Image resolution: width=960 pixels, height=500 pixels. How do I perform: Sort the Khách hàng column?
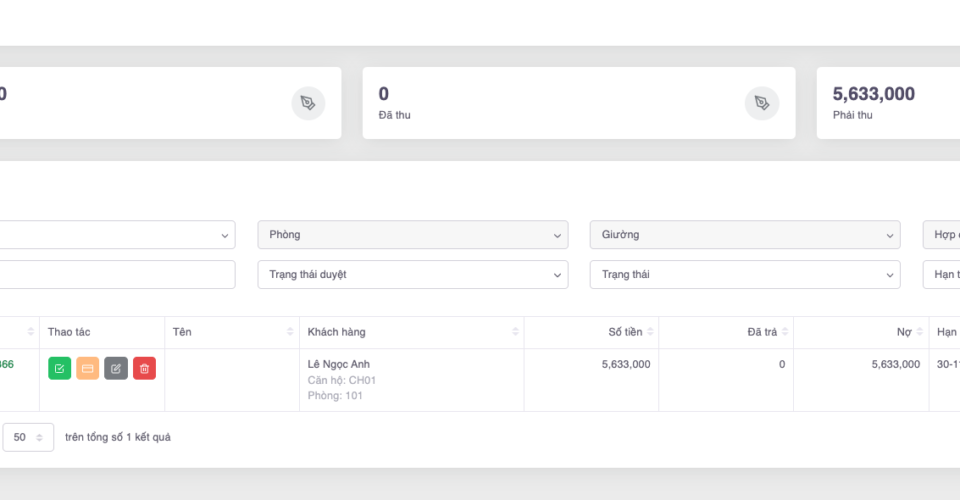516,332
